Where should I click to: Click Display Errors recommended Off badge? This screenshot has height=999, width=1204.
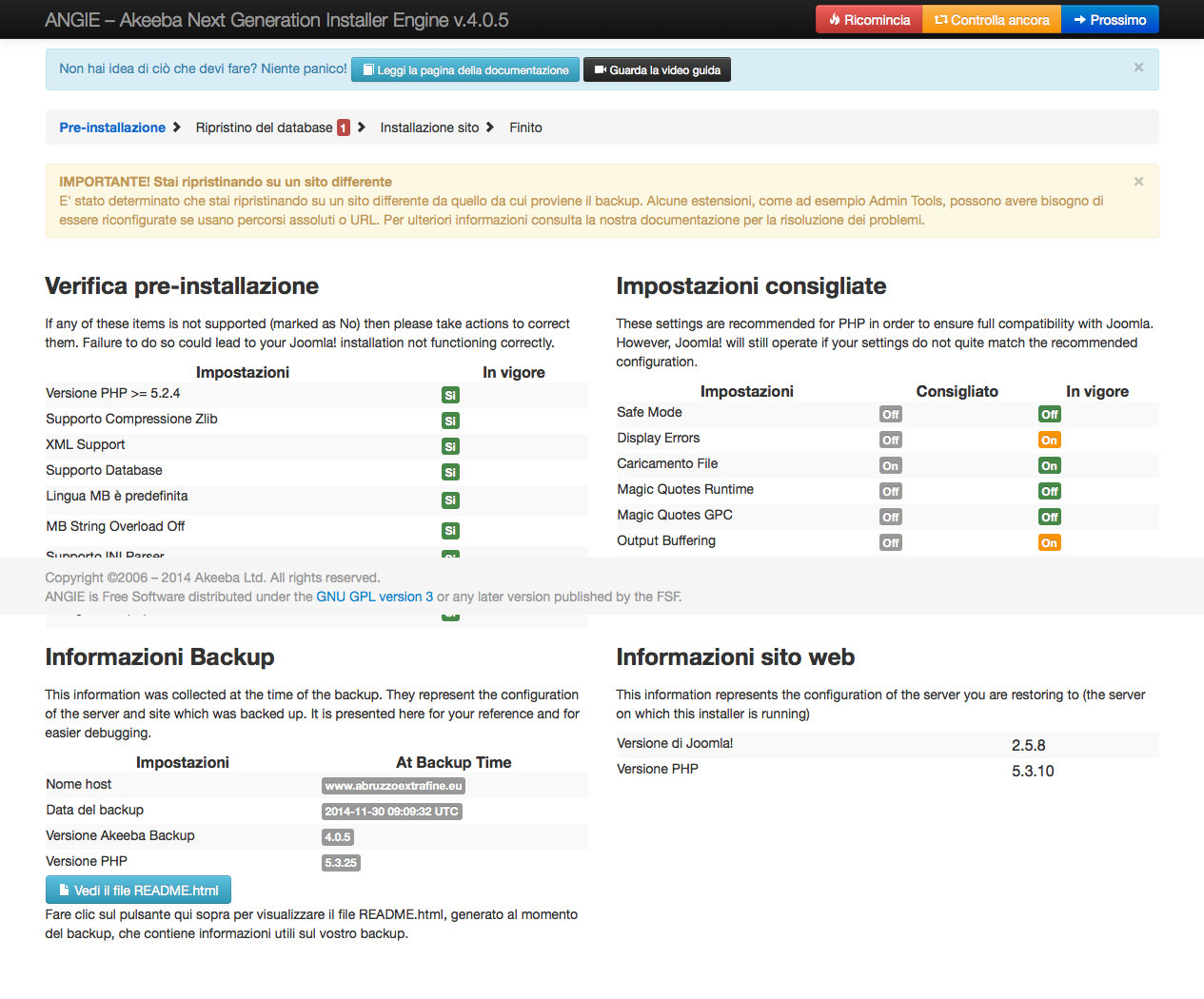(891, 440)
